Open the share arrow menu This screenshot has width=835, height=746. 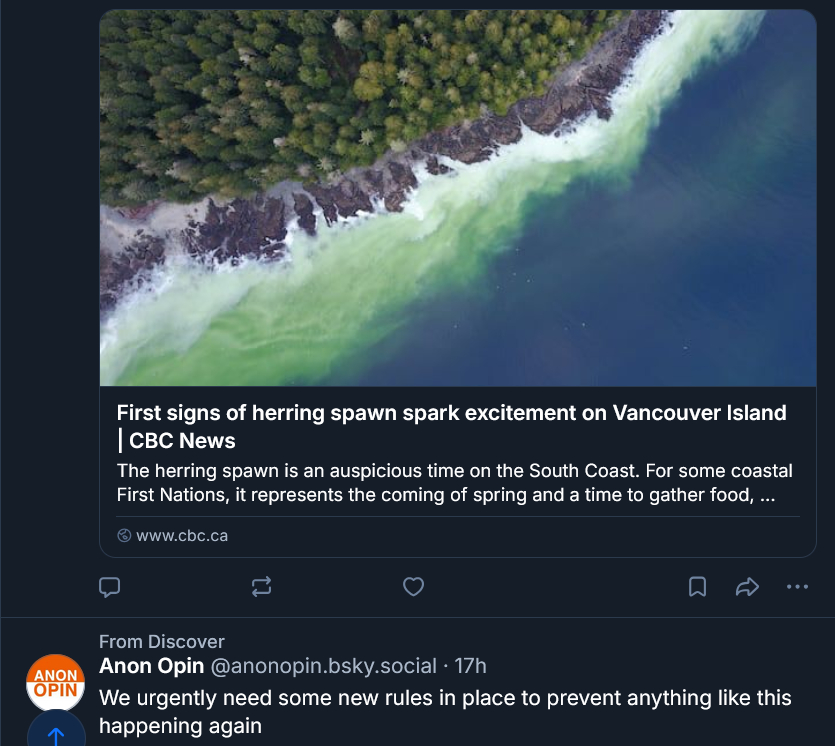click(x=747, y=587)
